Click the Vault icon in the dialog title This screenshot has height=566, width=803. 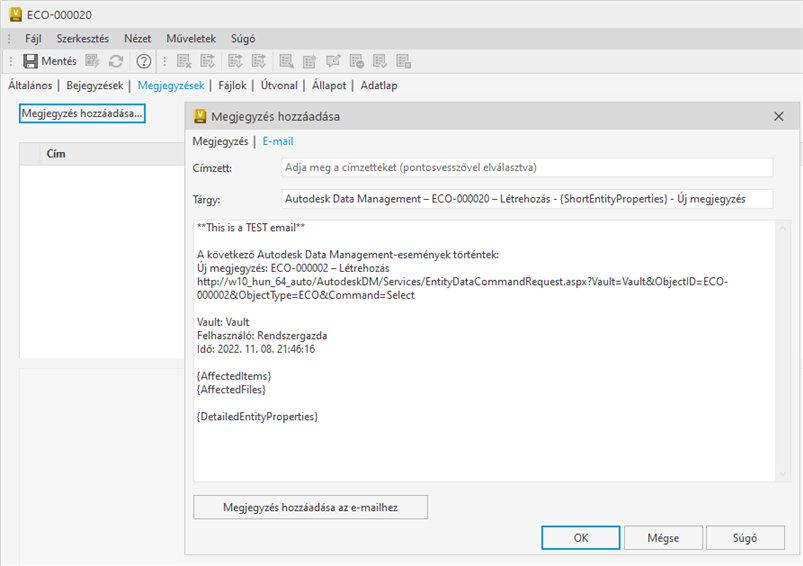[x=200, y=116]
